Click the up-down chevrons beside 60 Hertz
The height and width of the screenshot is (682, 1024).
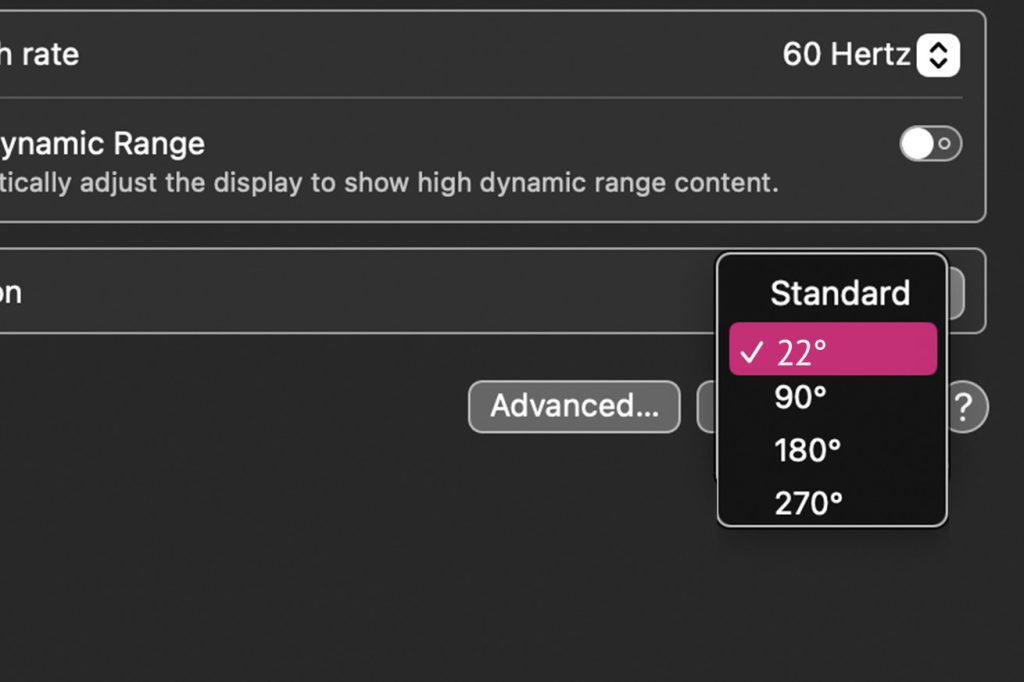pos(938,55)
